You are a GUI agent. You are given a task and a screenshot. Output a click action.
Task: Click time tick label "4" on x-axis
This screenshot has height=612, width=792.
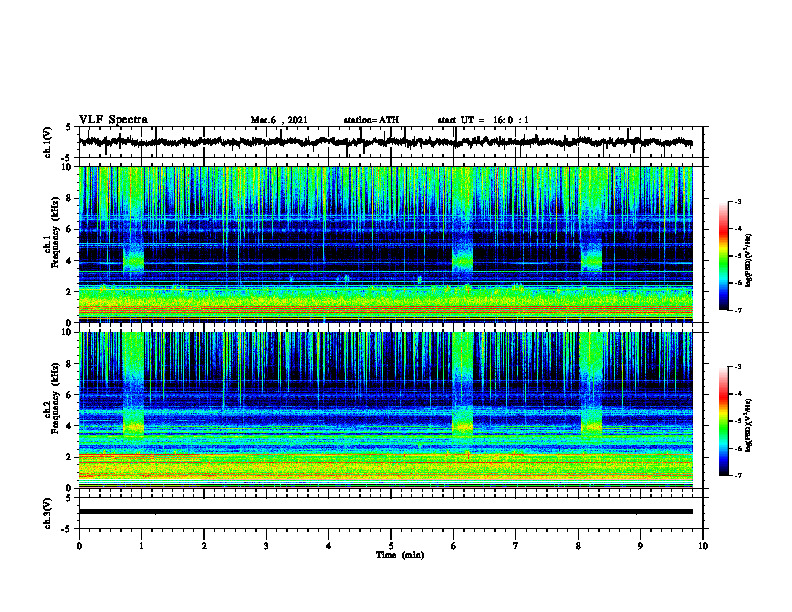[x=329, y=546]
